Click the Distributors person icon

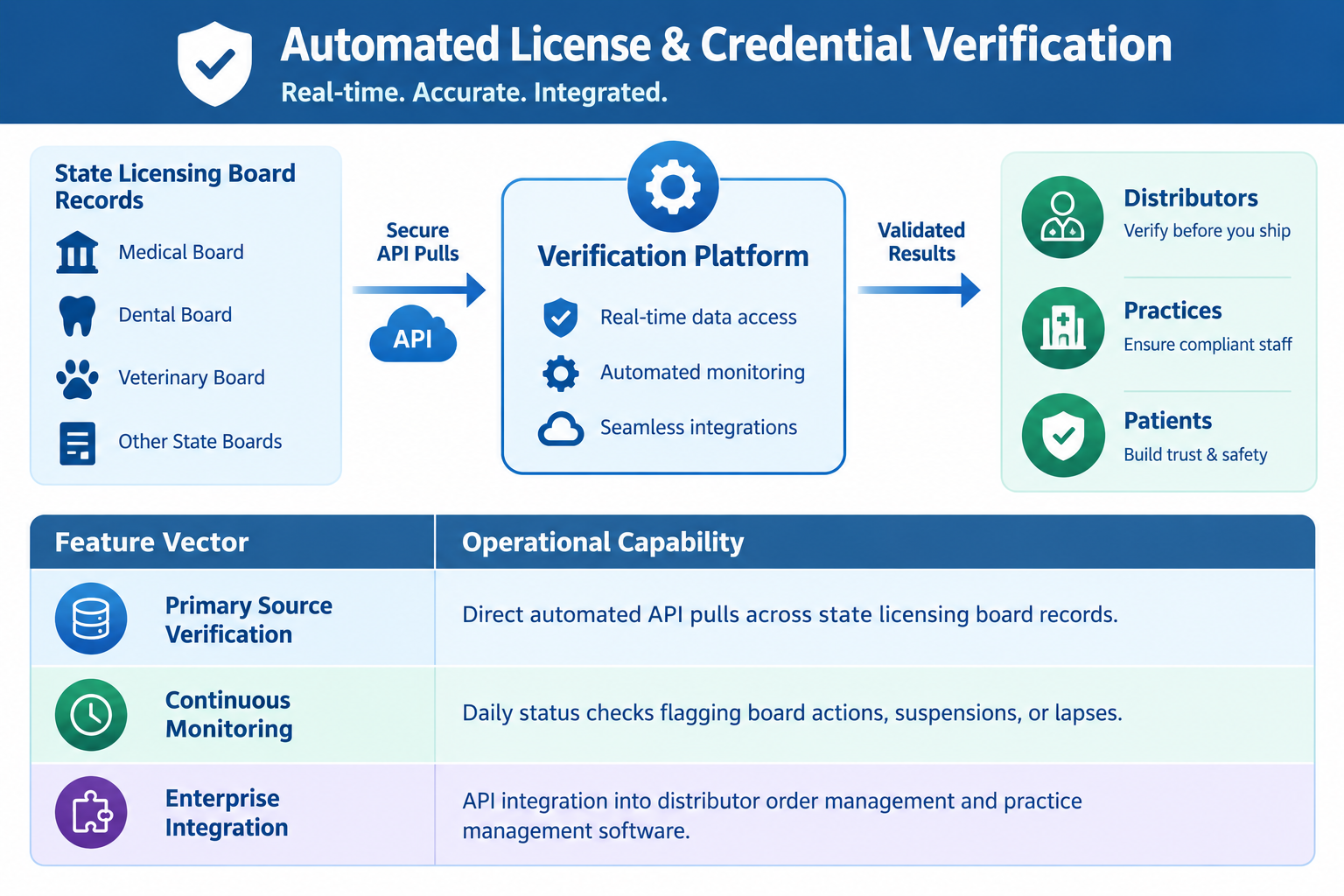point(1062,217)
